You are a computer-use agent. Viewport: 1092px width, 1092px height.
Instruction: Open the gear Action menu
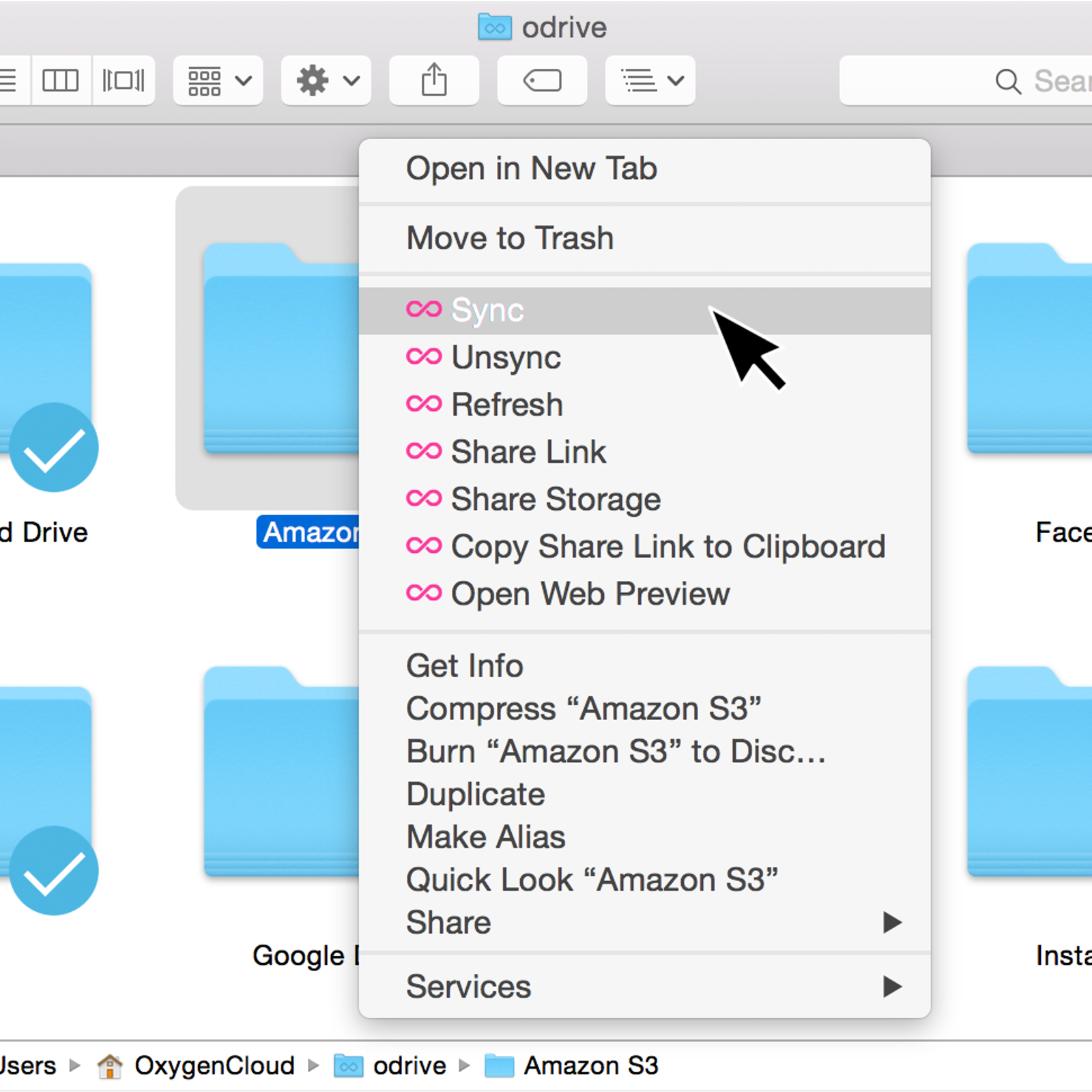tap(326, 81)
